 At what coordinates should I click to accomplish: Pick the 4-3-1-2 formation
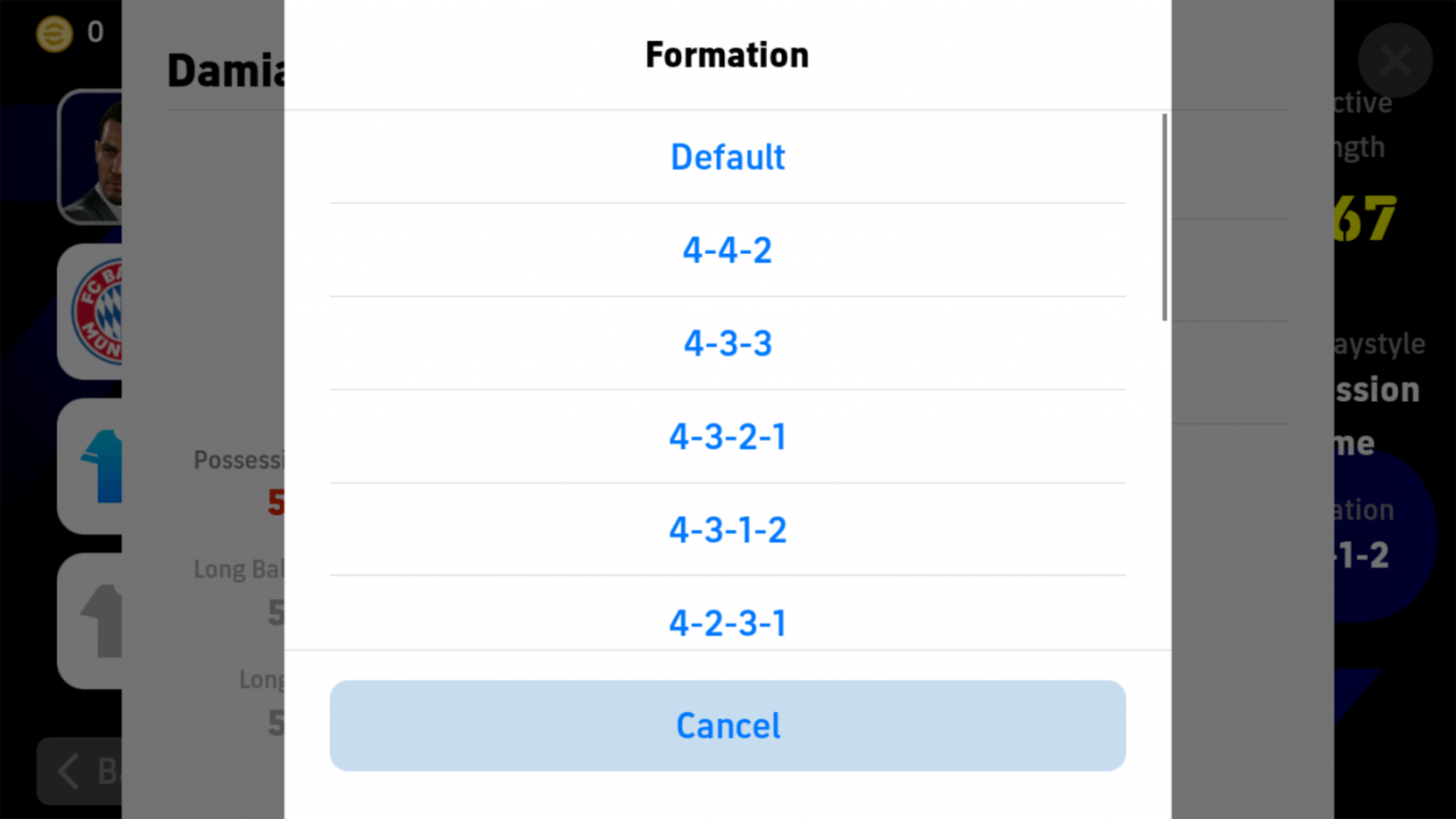(x=727, y=530)
